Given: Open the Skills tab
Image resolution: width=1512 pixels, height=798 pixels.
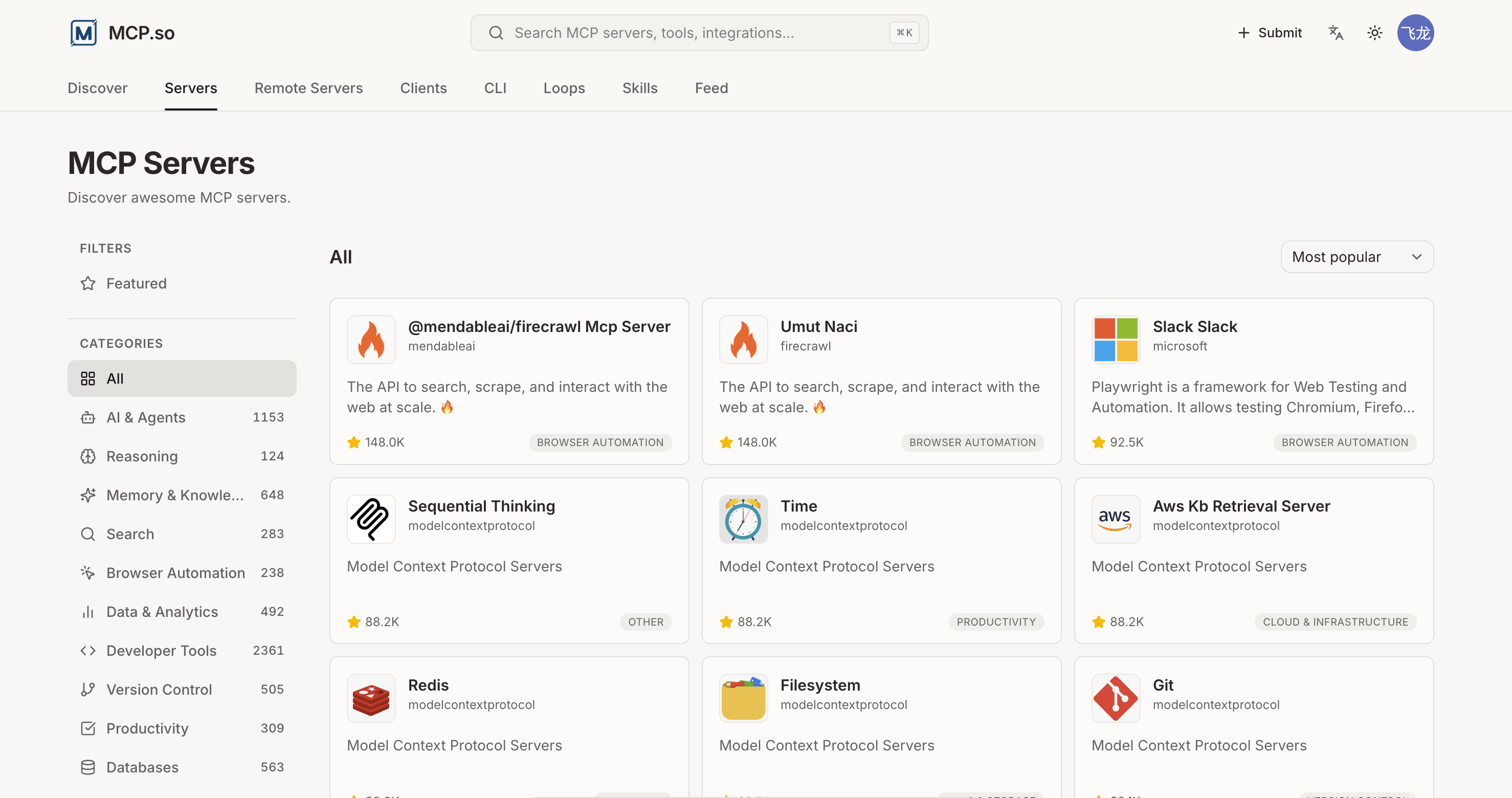Looking at the screenshot, I should (640, 88).
